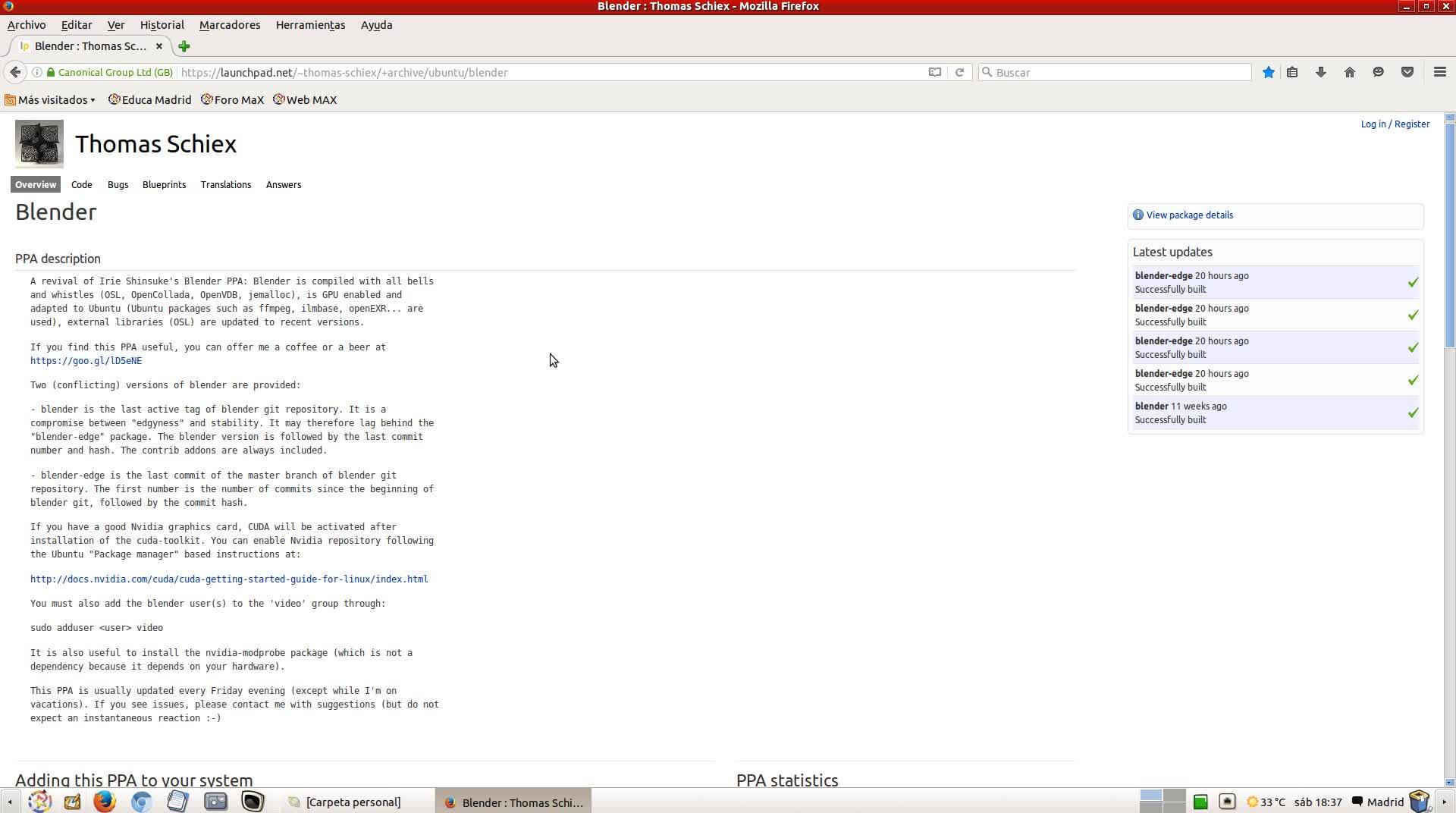Expand the right panel scroll arrow

1445,802
